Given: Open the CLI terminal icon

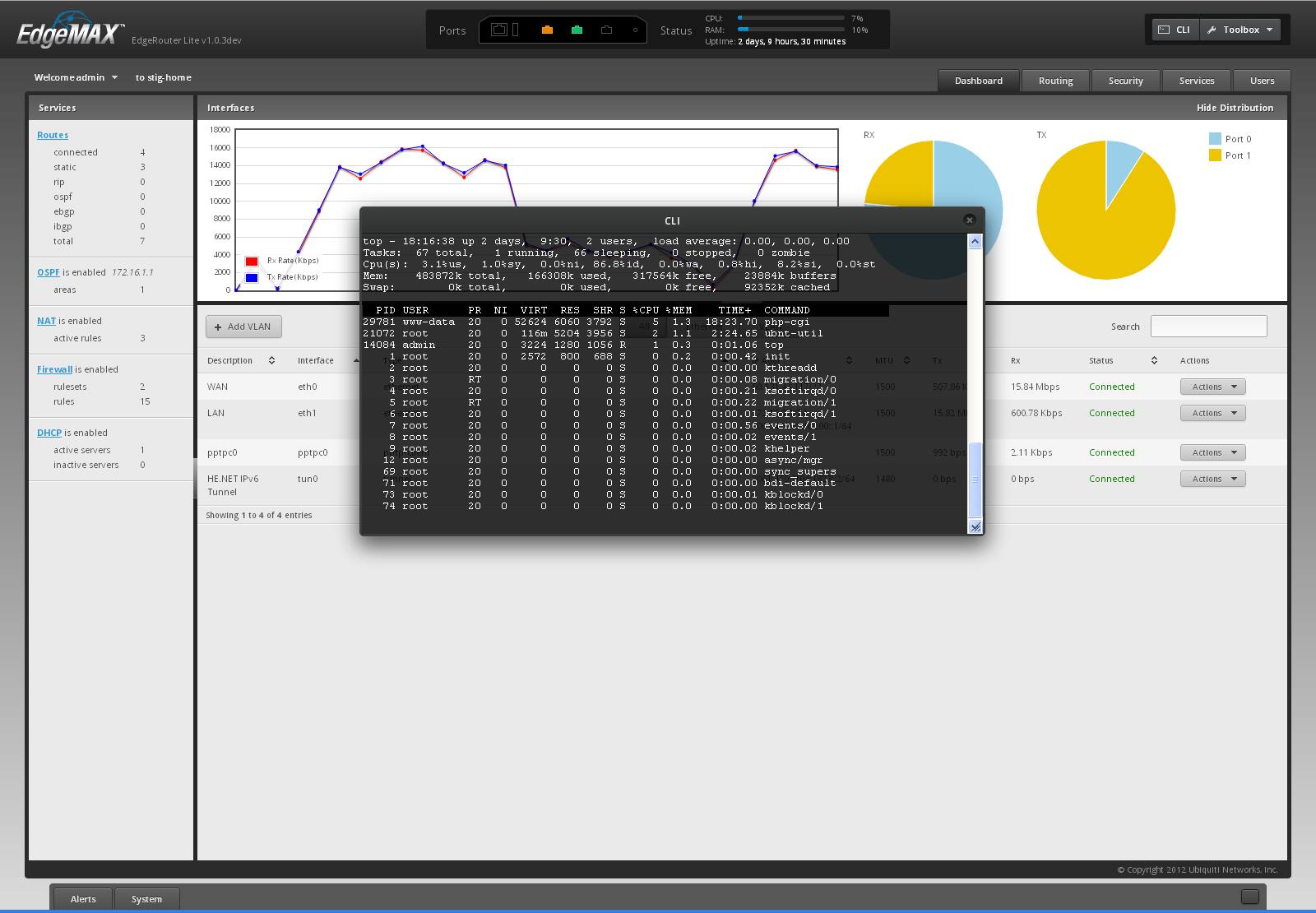Looking at the screenshot, I should pyautogui.click(x=1162, y=30).
